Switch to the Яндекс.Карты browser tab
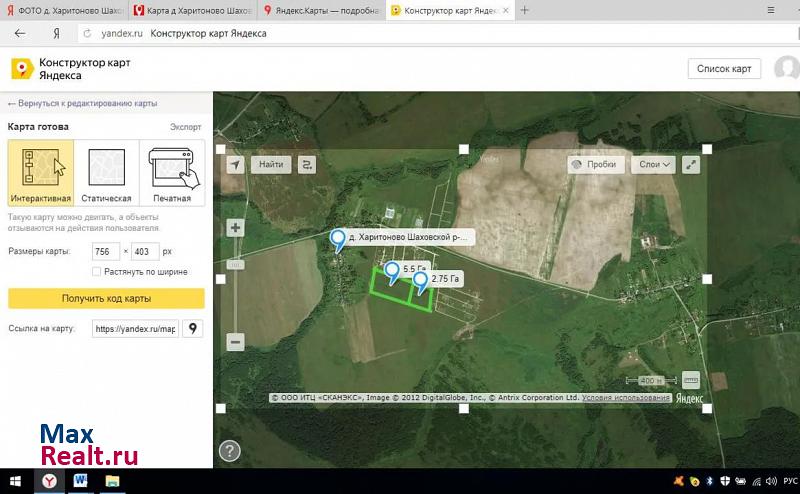Viewport: 800px width, 494px height. (321, 10)
